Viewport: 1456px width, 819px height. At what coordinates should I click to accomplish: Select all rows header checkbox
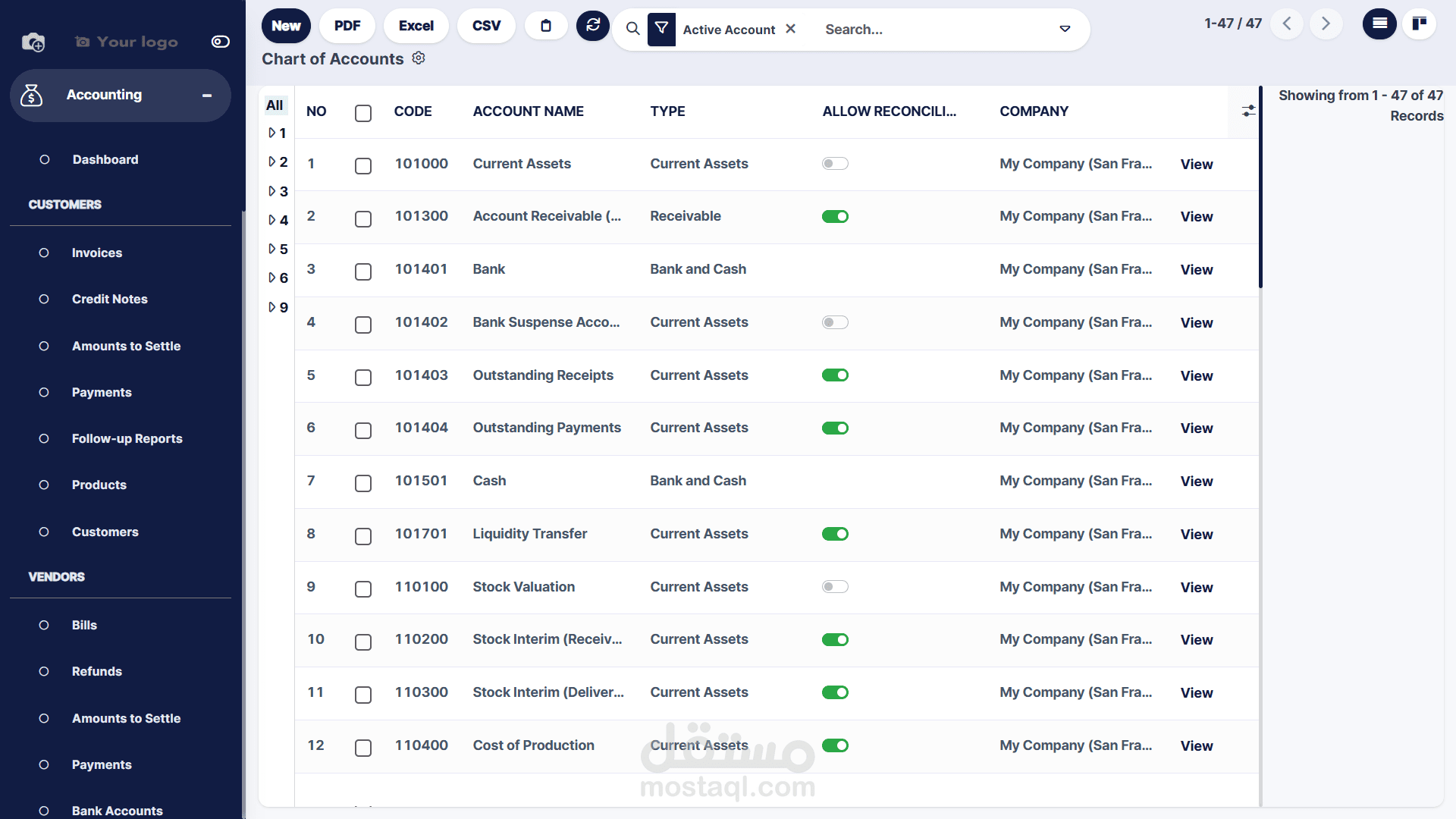pyautogui.click(x=363, y=113)
